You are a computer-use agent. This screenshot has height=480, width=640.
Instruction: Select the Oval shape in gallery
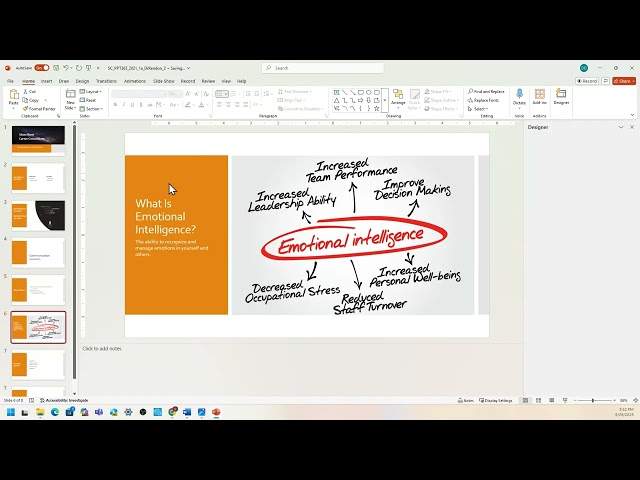369,93
